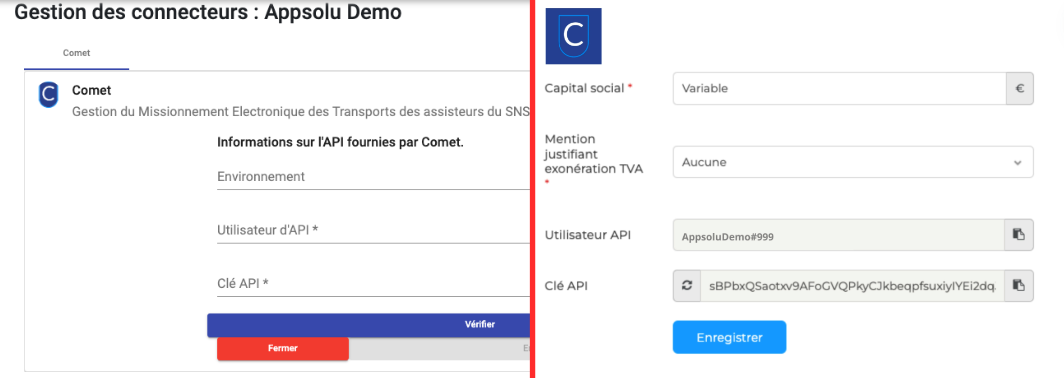
Task: Expand the chevron arrow on Aucune selector
Action: tap(1017, 163)
